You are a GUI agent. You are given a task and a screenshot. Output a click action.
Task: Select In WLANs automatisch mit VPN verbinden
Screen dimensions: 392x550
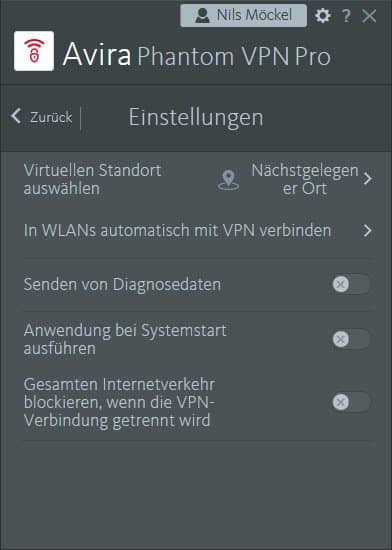[x=177, y=230]
